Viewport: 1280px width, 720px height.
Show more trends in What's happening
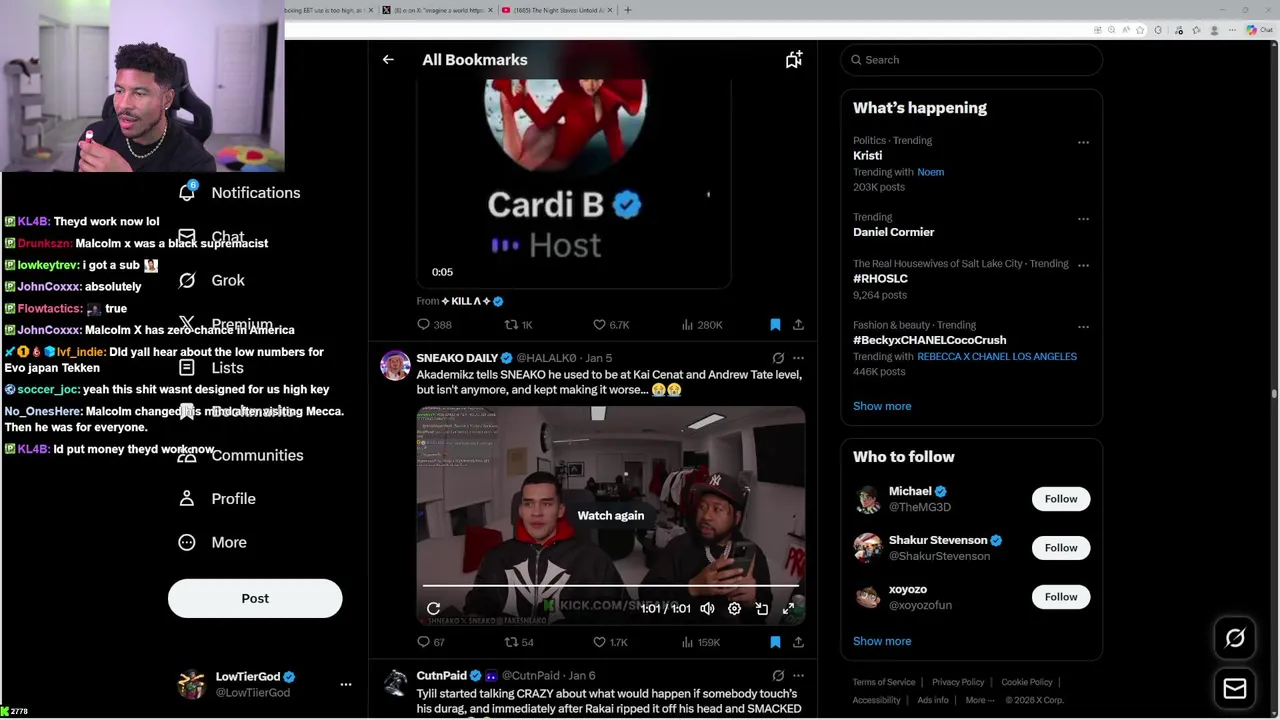[x=882, y=406]
